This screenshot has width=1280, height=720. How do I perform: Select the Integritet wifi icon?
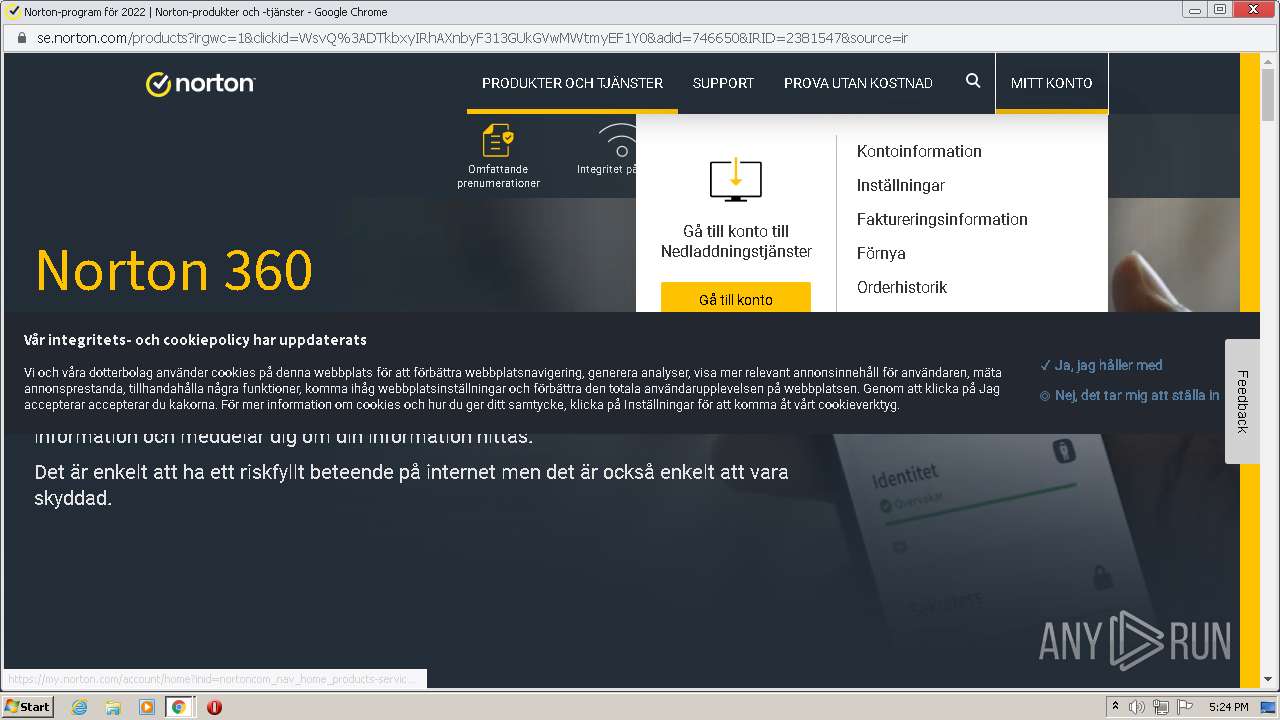[x=619, y=141]
